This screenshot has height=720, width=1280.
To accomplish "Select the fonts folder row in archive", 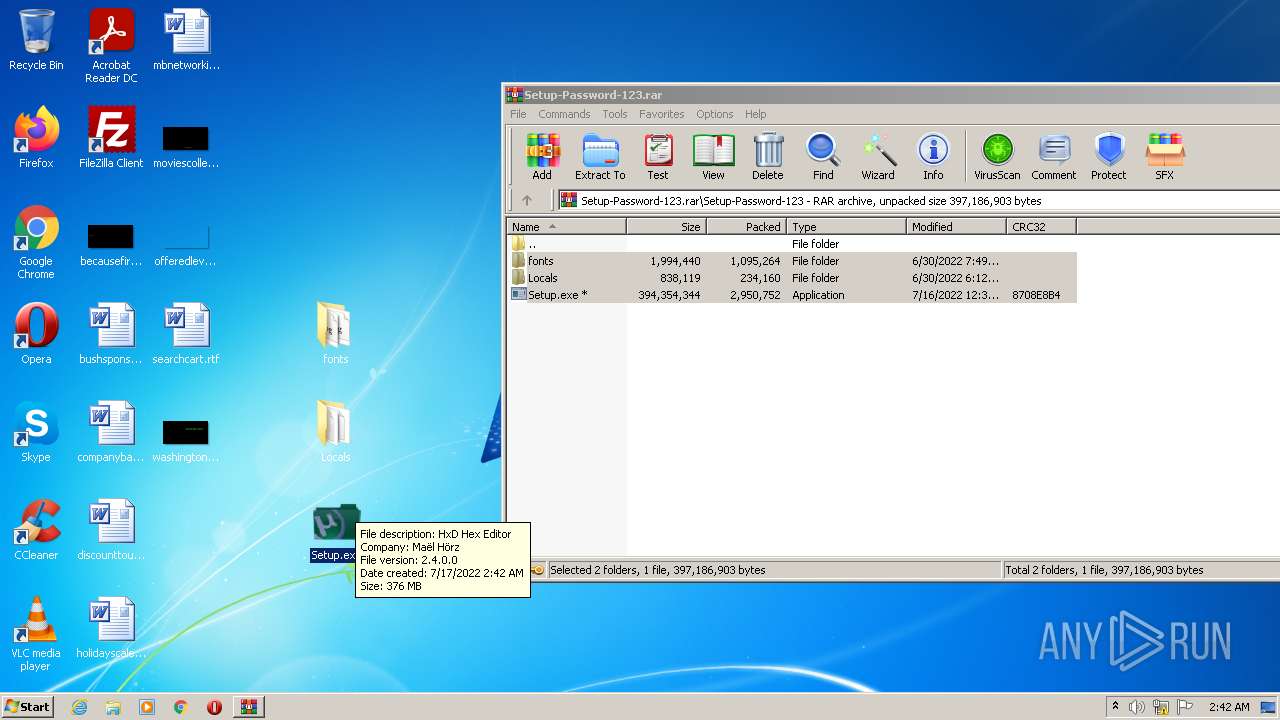I will pyautogui.click(x=791, y=261).
